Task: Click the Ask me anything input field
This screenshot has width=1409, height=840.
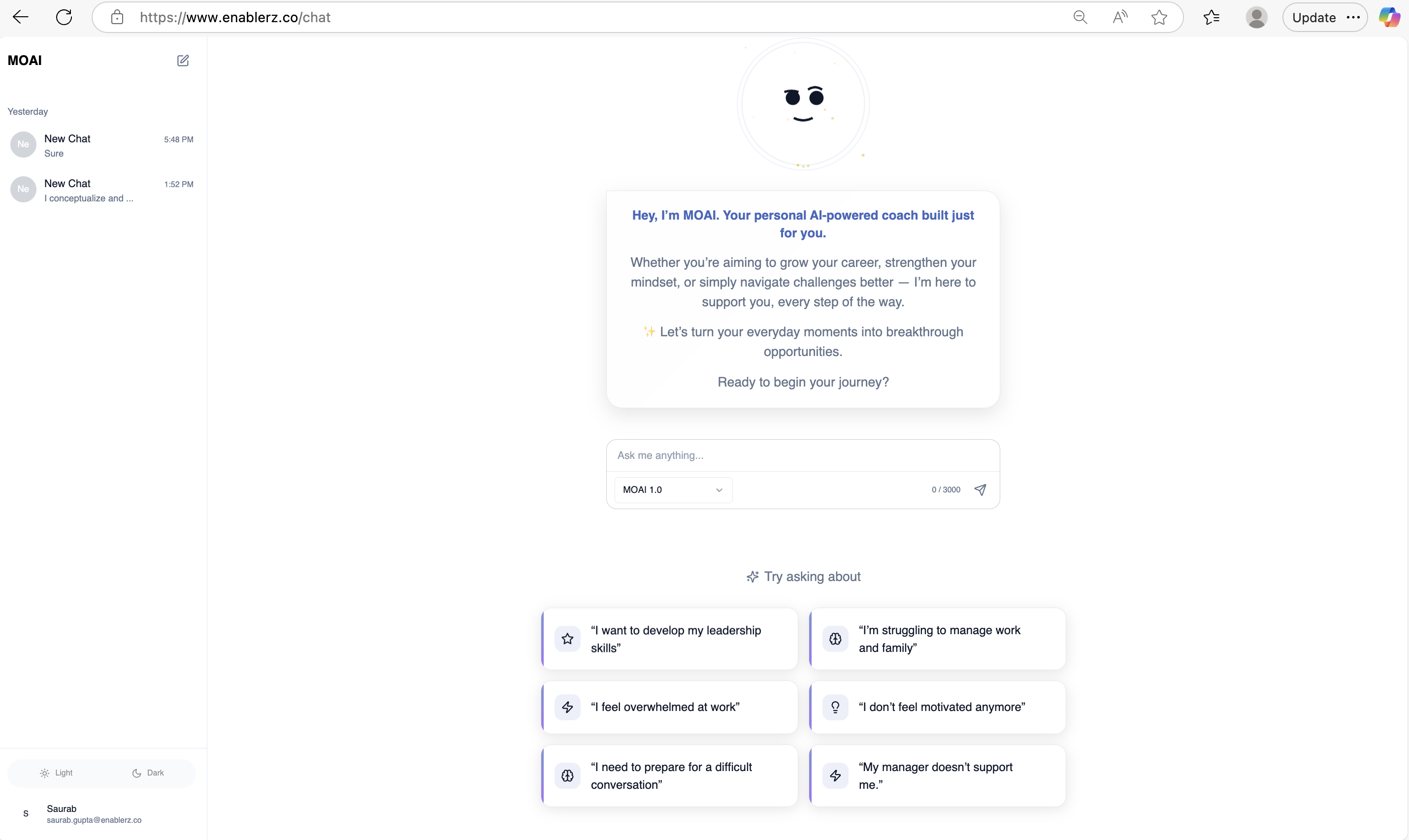Action: coord(802,455)
